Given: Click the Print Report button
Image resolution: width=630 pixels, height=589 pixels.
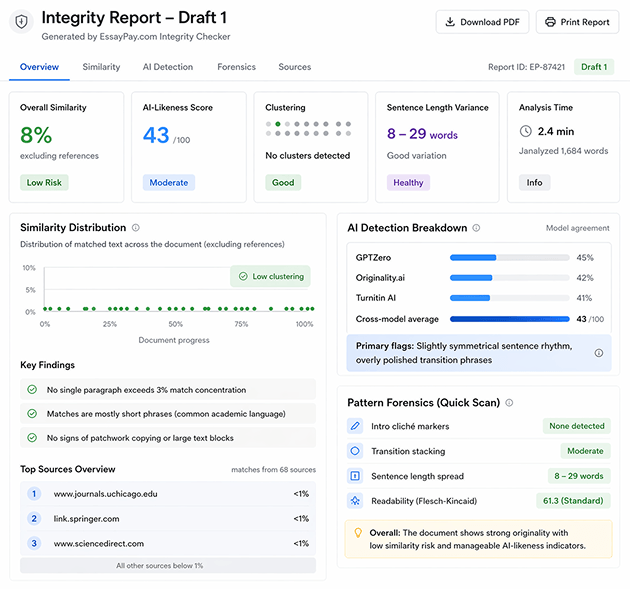Looking at the screenshot, I should pos(577,22).
